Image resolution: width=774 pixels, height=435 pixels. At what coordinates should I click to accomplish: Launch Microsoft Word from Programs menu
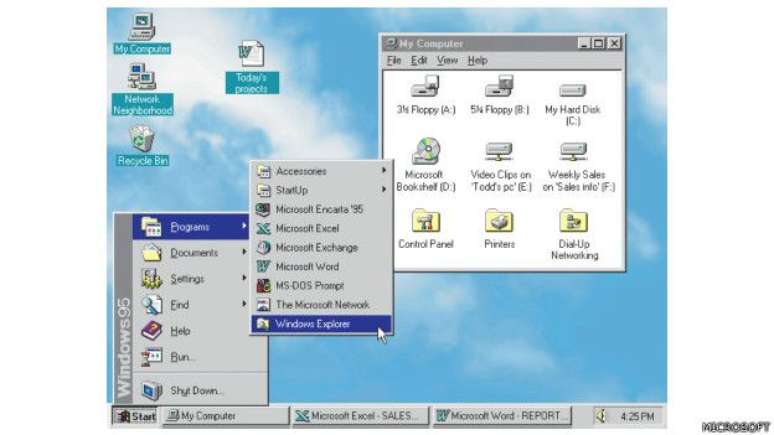point(321,267)
